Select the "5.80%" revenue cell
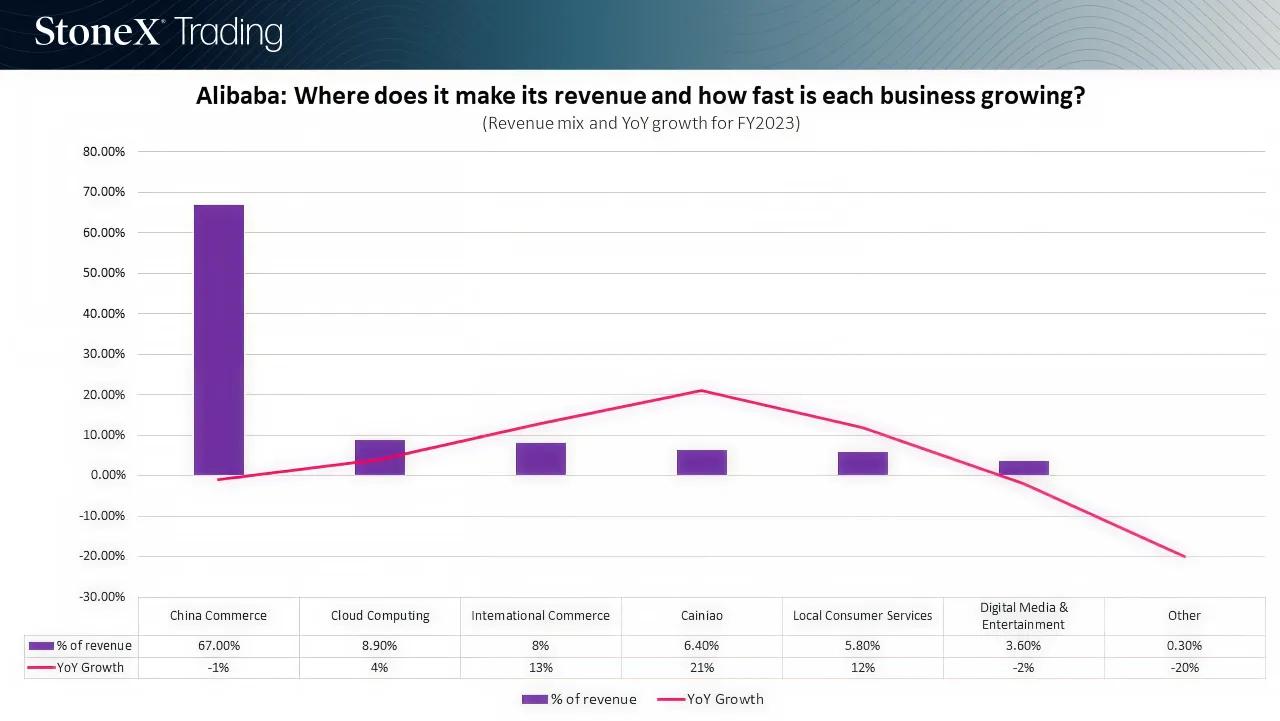Screen dimensions: 1280x721 [863, 646]
